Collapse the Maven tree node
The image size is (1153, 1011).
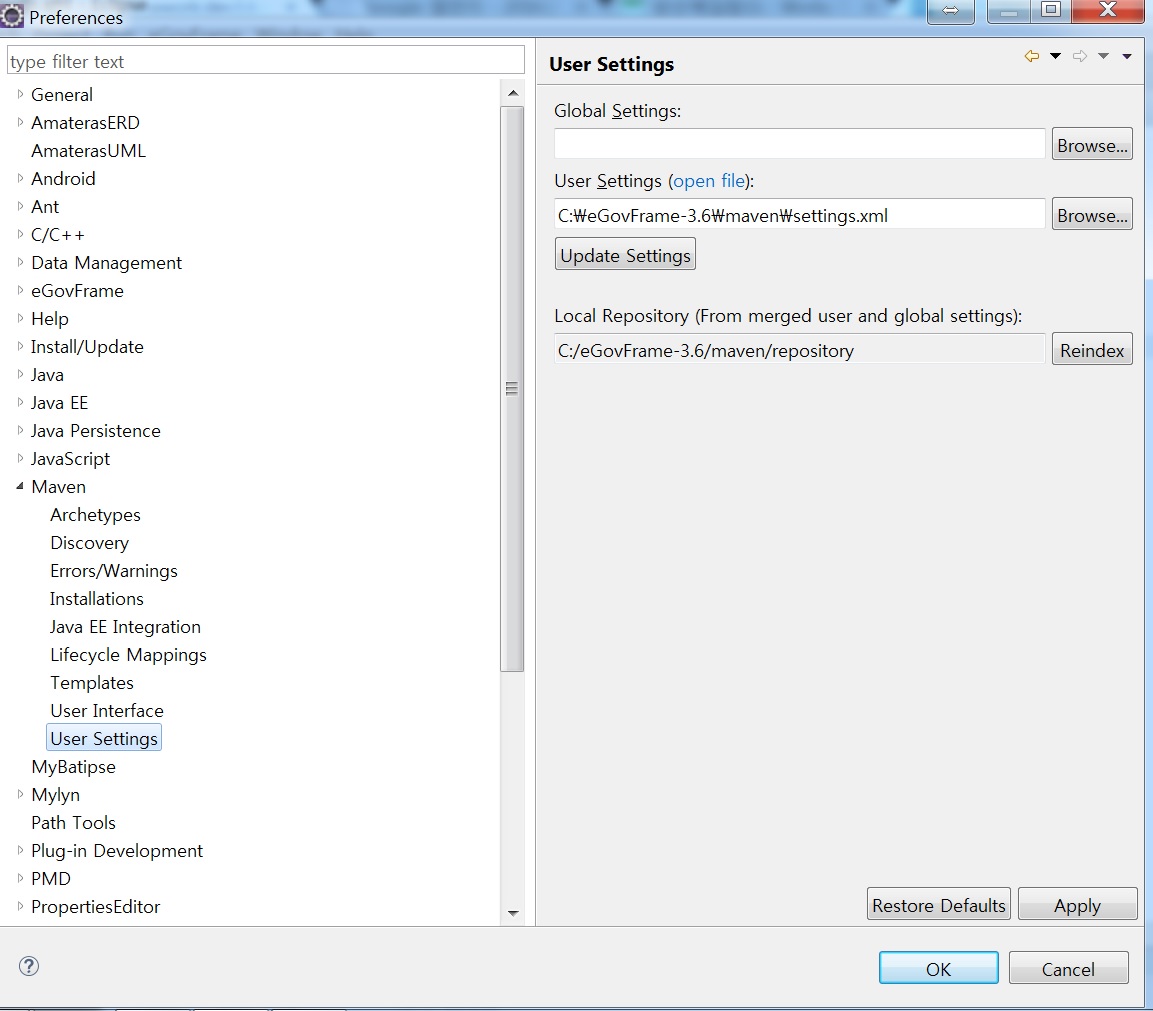coord(20,486)
